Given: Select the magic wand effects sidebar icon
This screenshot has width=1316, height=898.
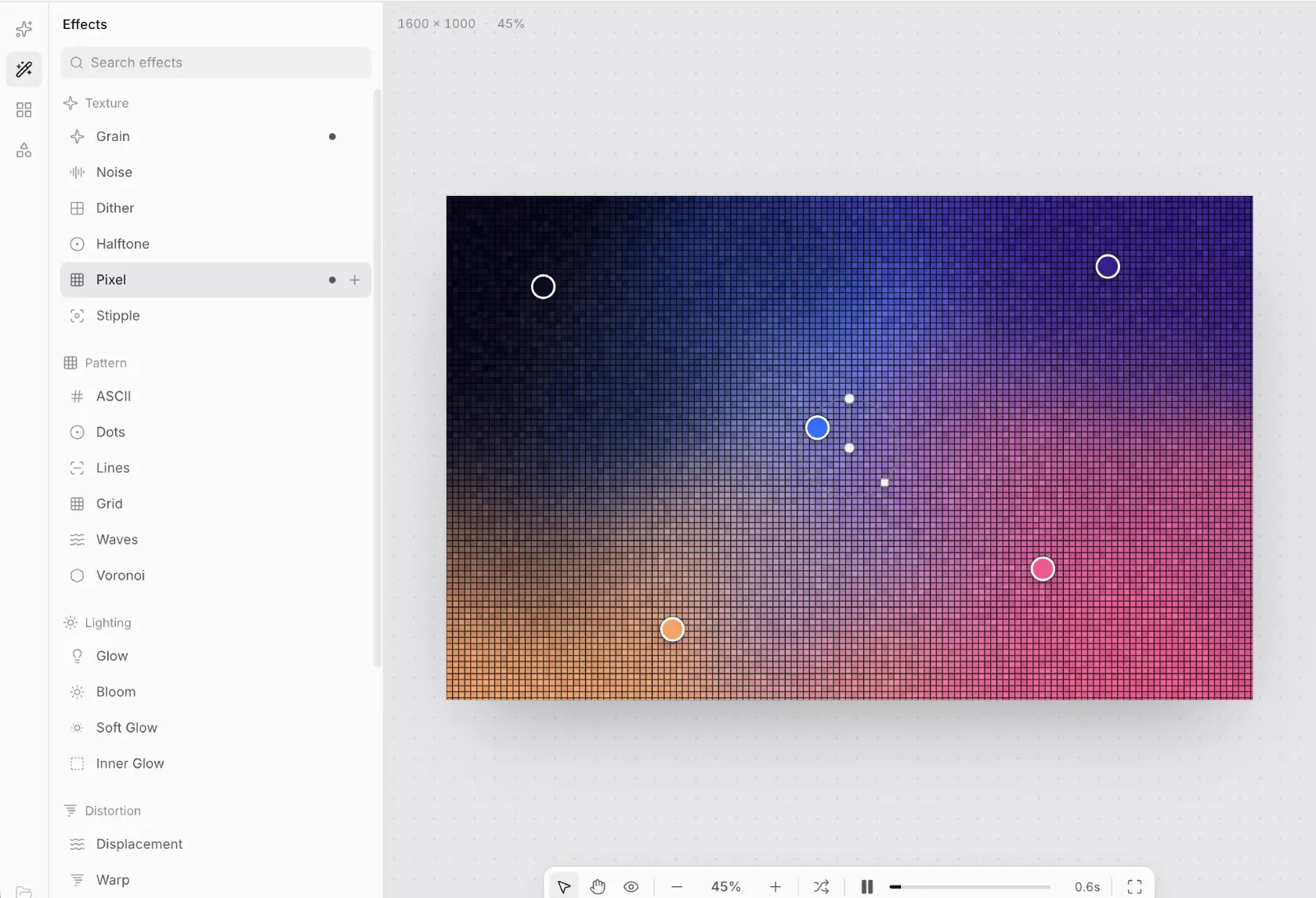Looking at the screenshot, I should tap(24, 70).
